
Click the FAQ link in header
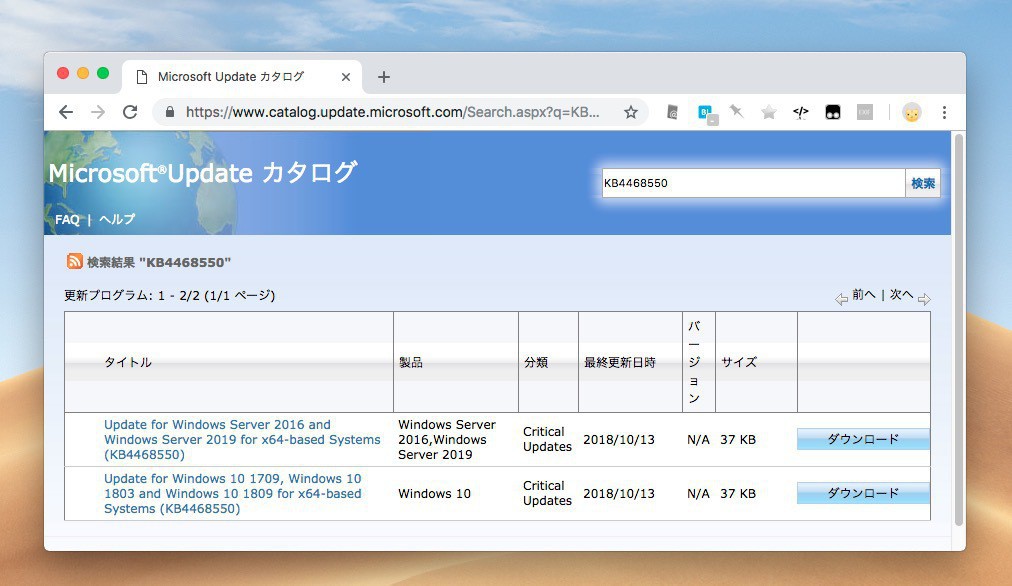click(67, 219)
